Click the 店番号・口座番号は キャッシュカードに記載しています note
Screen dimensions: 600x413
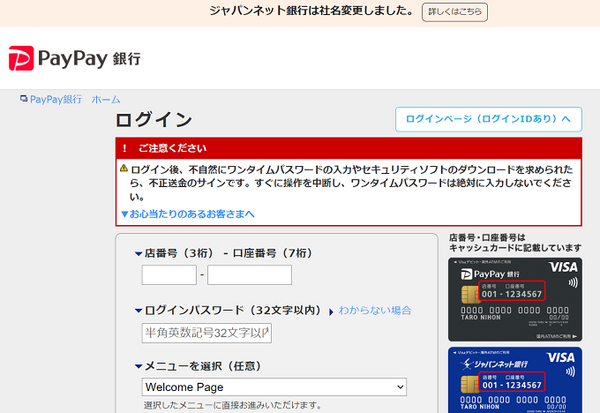coord(515,243)
